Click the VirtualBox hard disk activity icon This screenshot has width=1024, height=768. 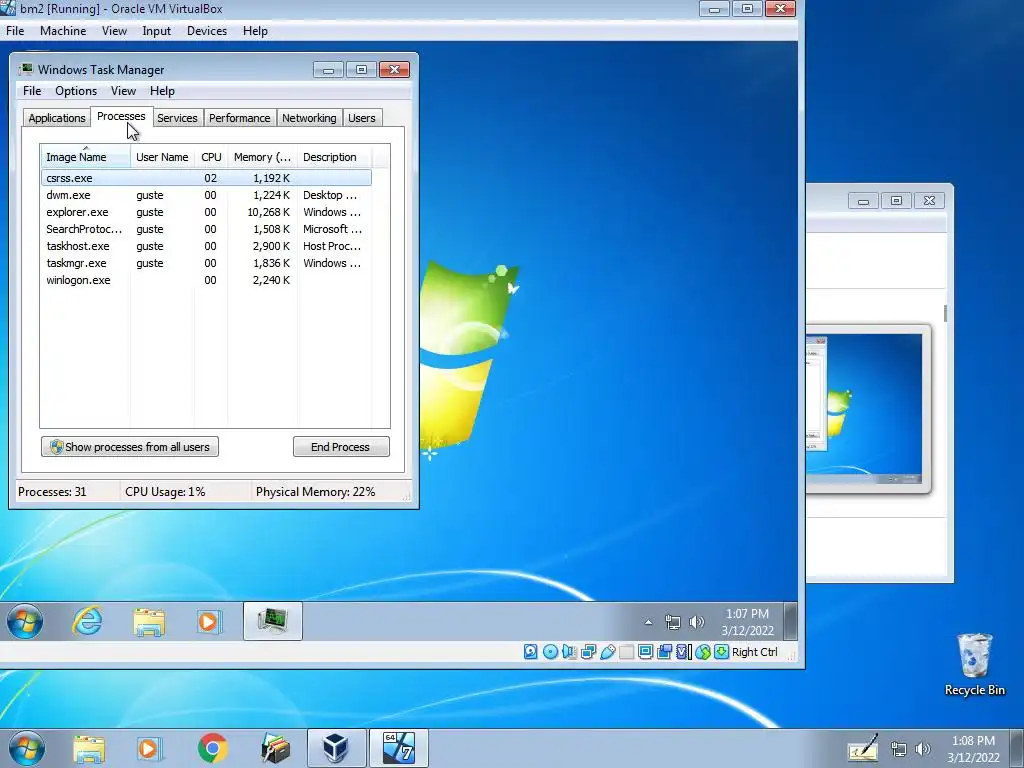(x=530, y=652)
